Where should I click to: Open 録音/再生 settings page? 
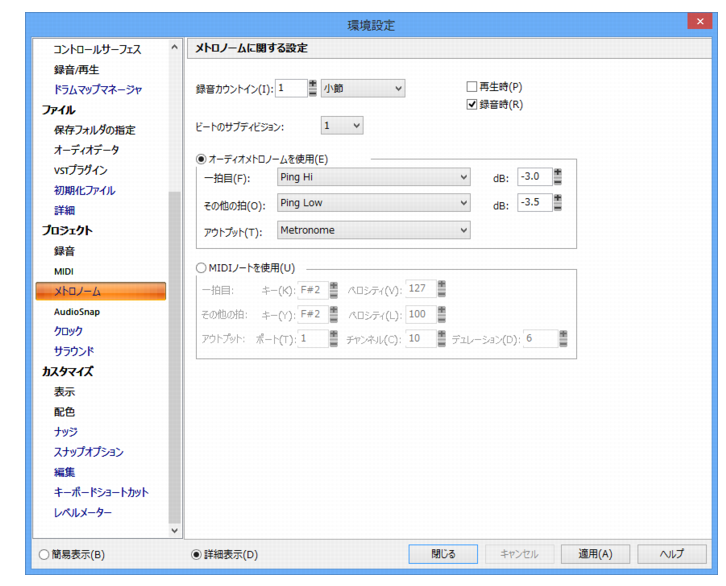(76, 70)
